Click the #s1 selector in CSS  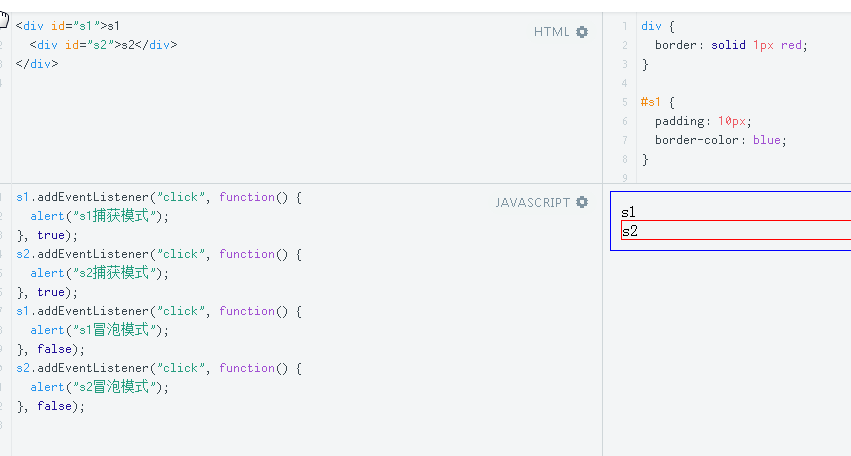point(651,102)
